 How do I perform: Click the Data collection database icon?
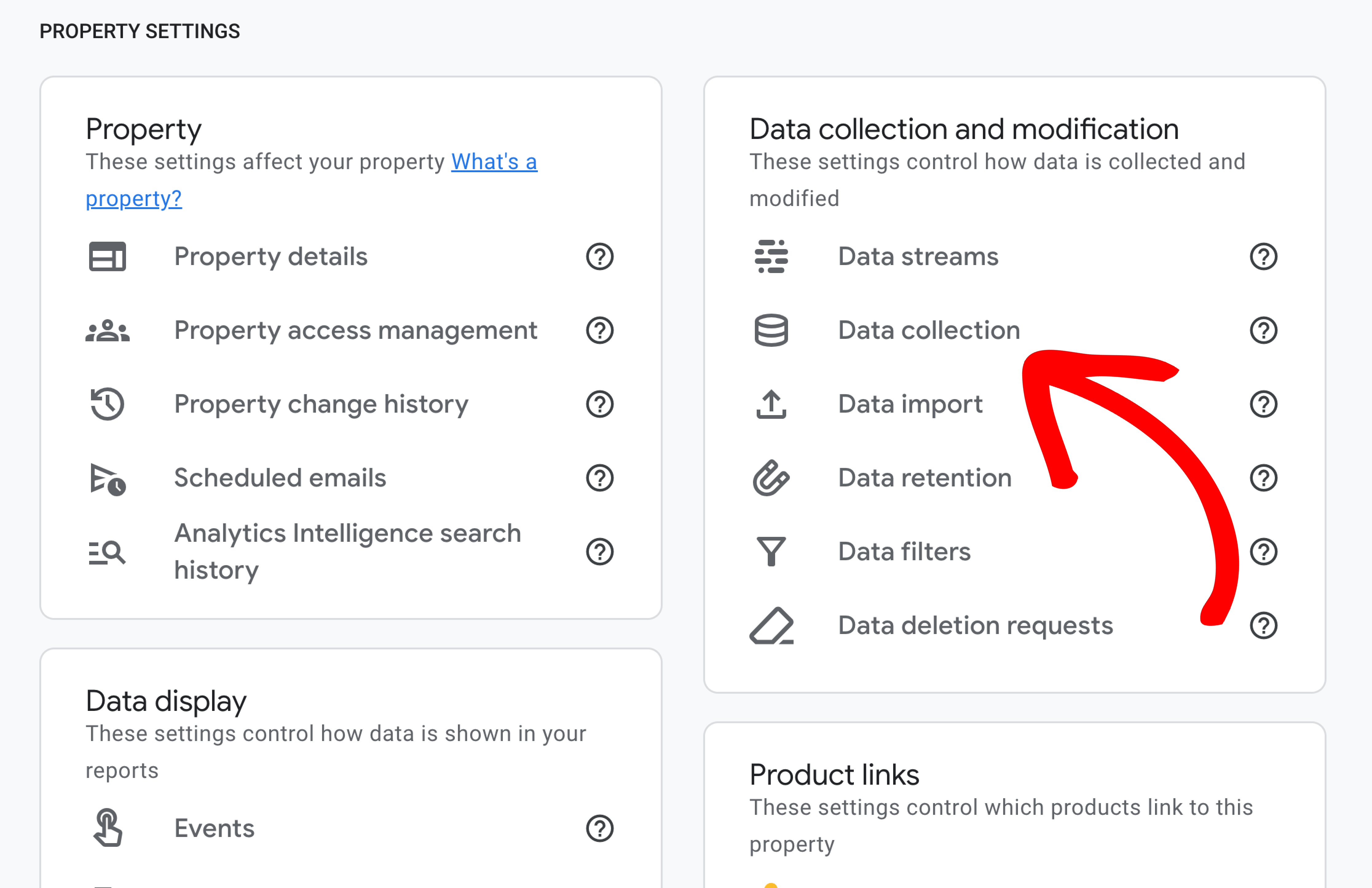[771, 331]
